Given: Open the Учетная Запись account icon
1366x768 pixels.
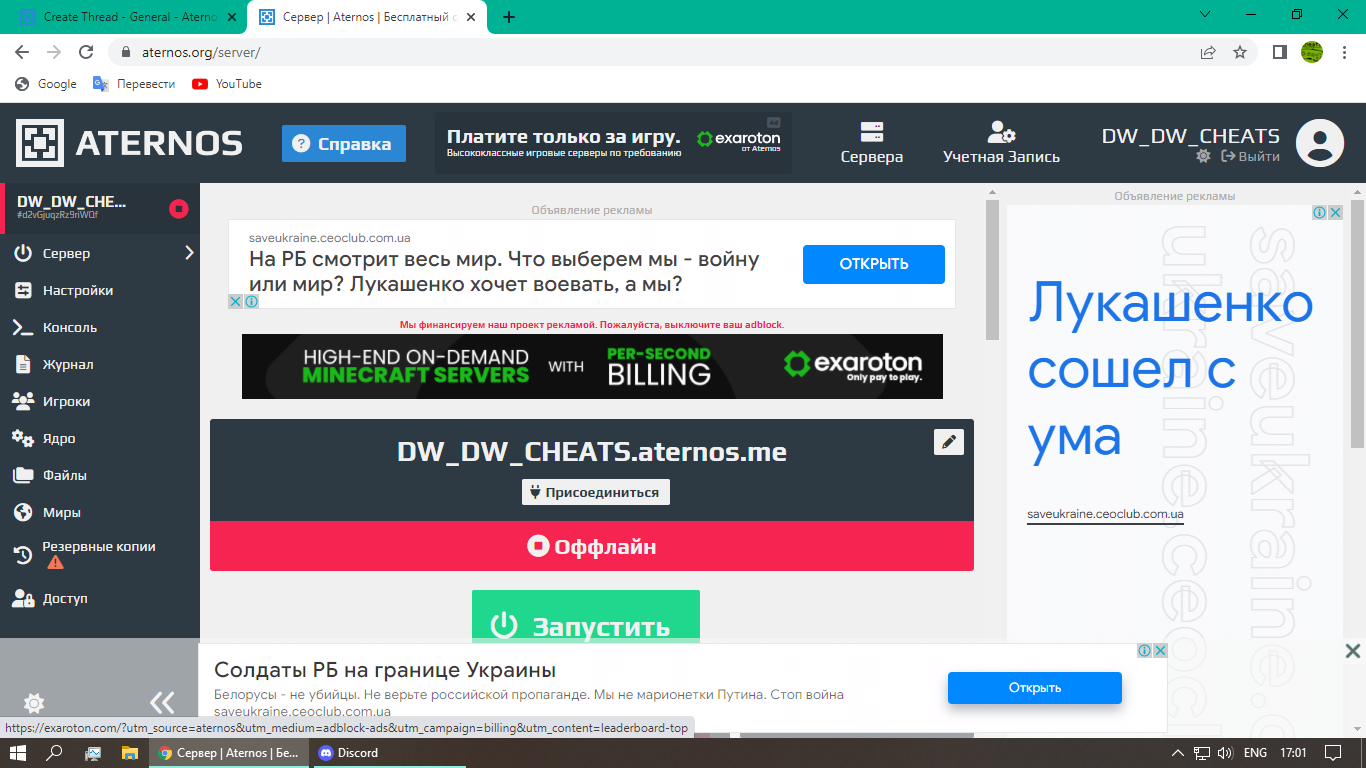Looking at the screenshot, I should click(x=1001, y=132).
